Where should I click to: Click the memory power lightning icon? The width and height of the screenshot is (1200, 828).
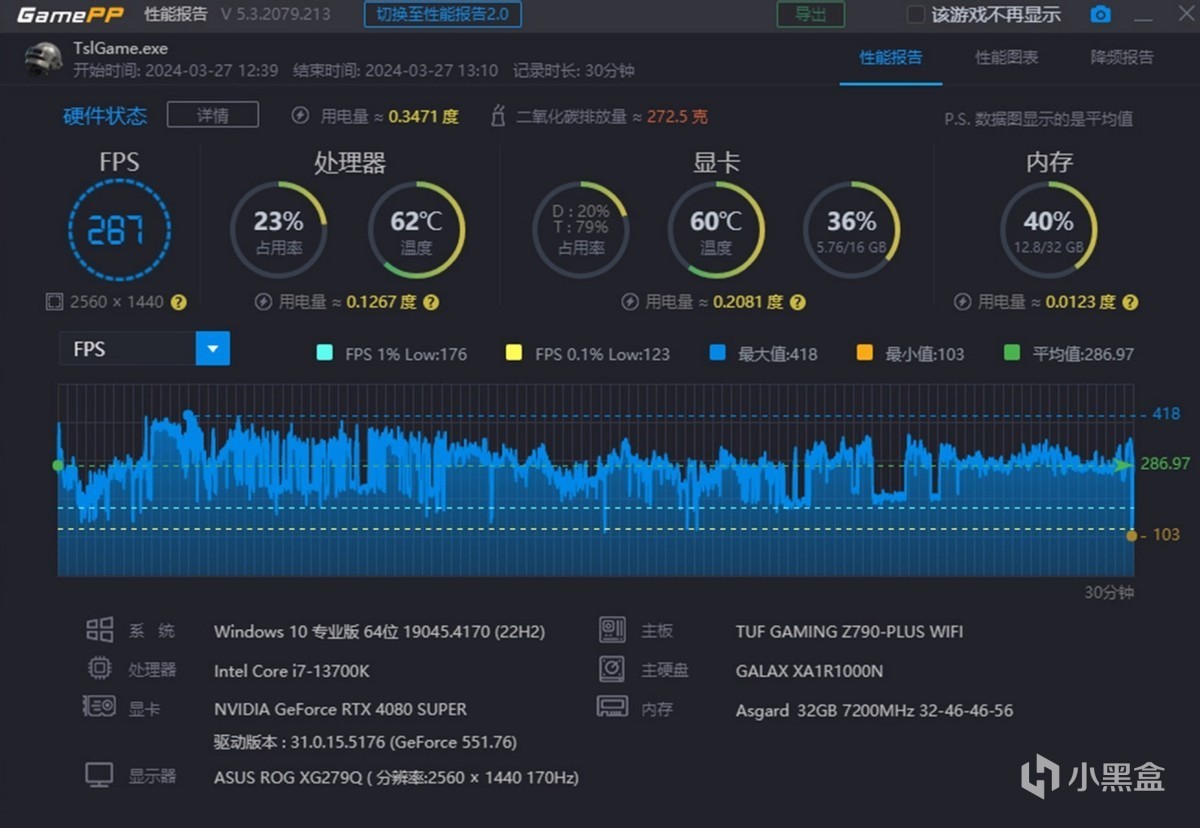point(962,302)
